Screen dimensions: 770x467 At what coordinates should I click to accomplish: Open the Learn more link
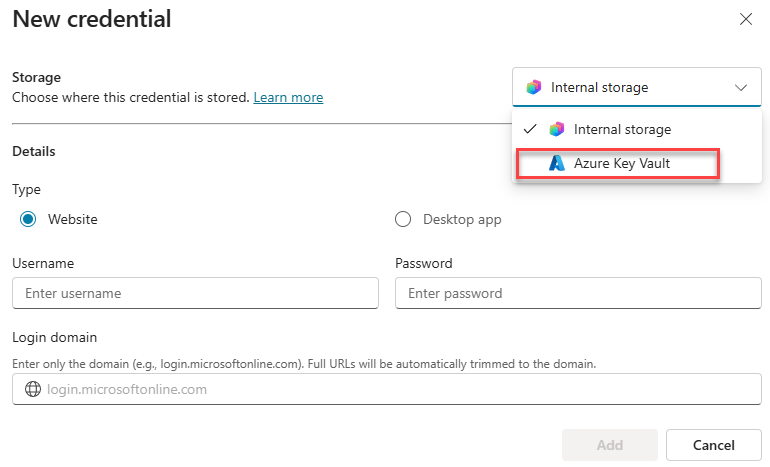tap(288, 97)
